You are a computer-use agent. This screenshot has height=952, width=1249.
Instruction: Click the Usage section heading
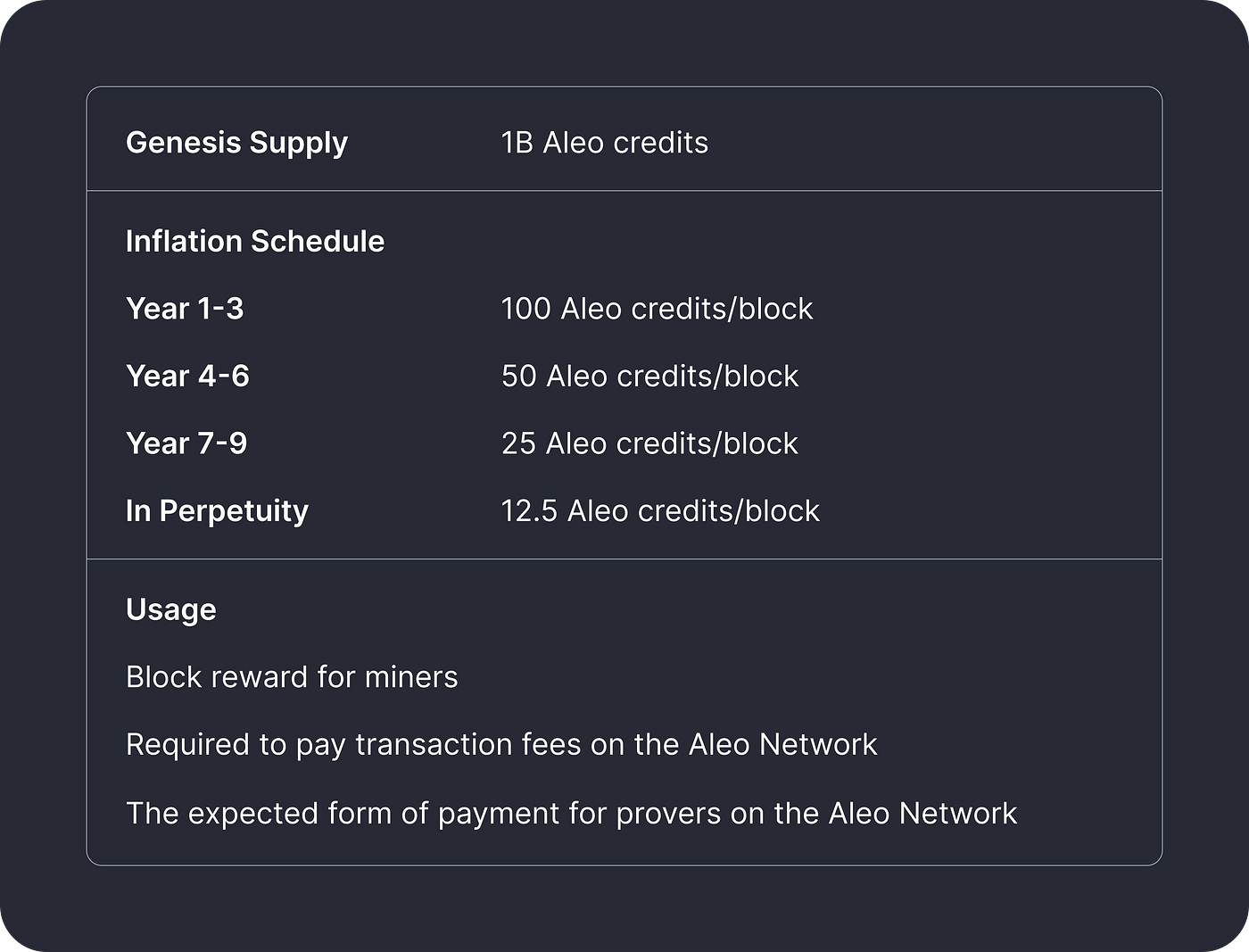tap(171, 609)
